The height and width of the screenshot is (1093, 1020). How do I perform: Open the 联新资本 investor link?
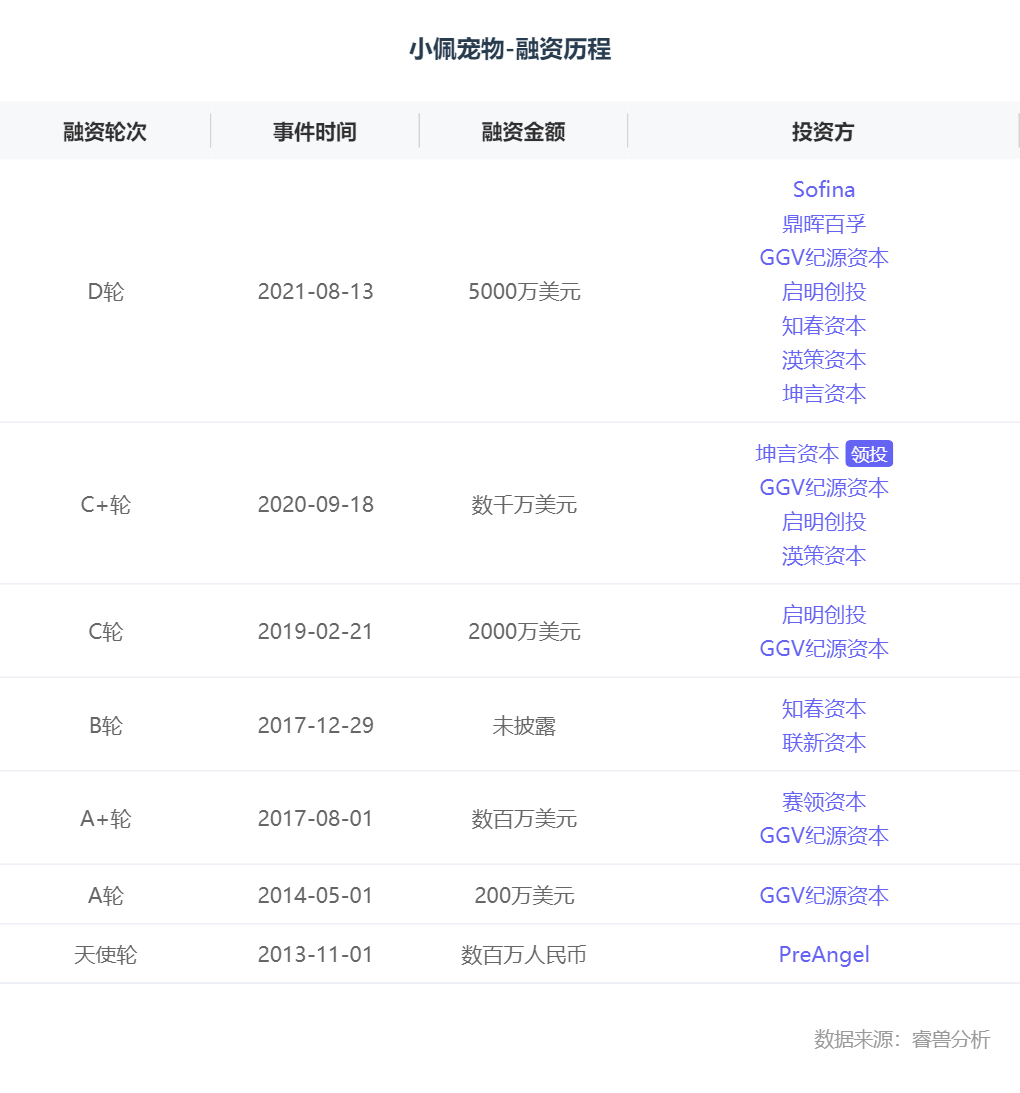pos(823,743)
